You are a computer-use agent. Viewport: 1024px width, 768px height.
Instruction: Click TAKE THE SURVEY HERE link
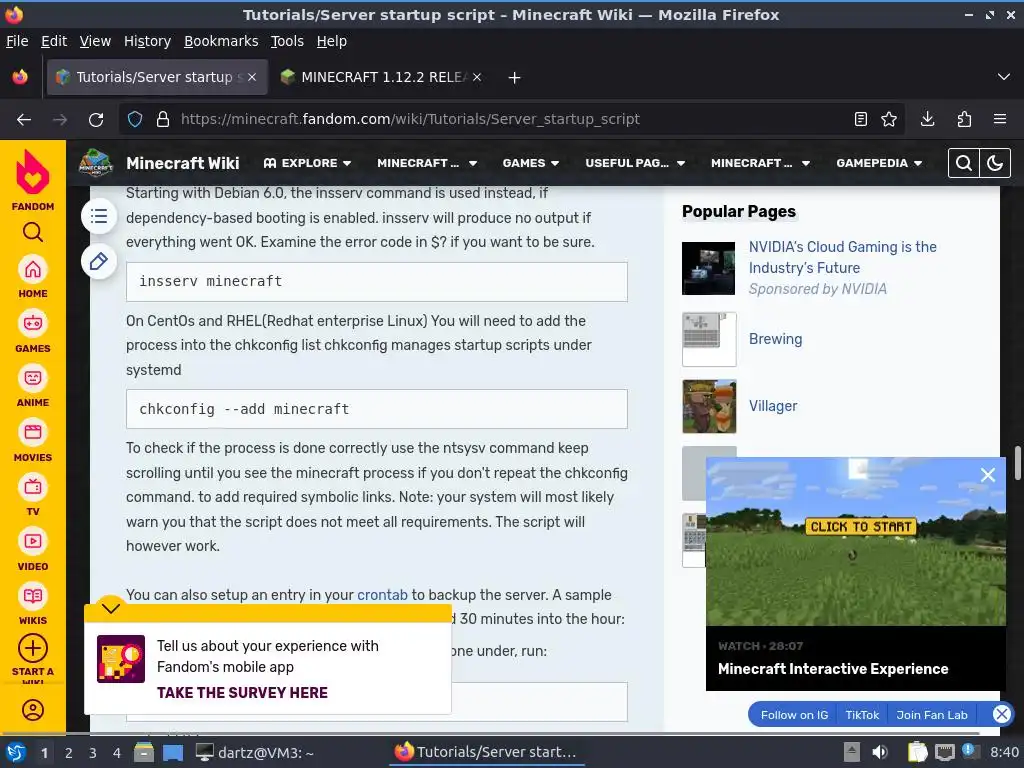point(242,693)
